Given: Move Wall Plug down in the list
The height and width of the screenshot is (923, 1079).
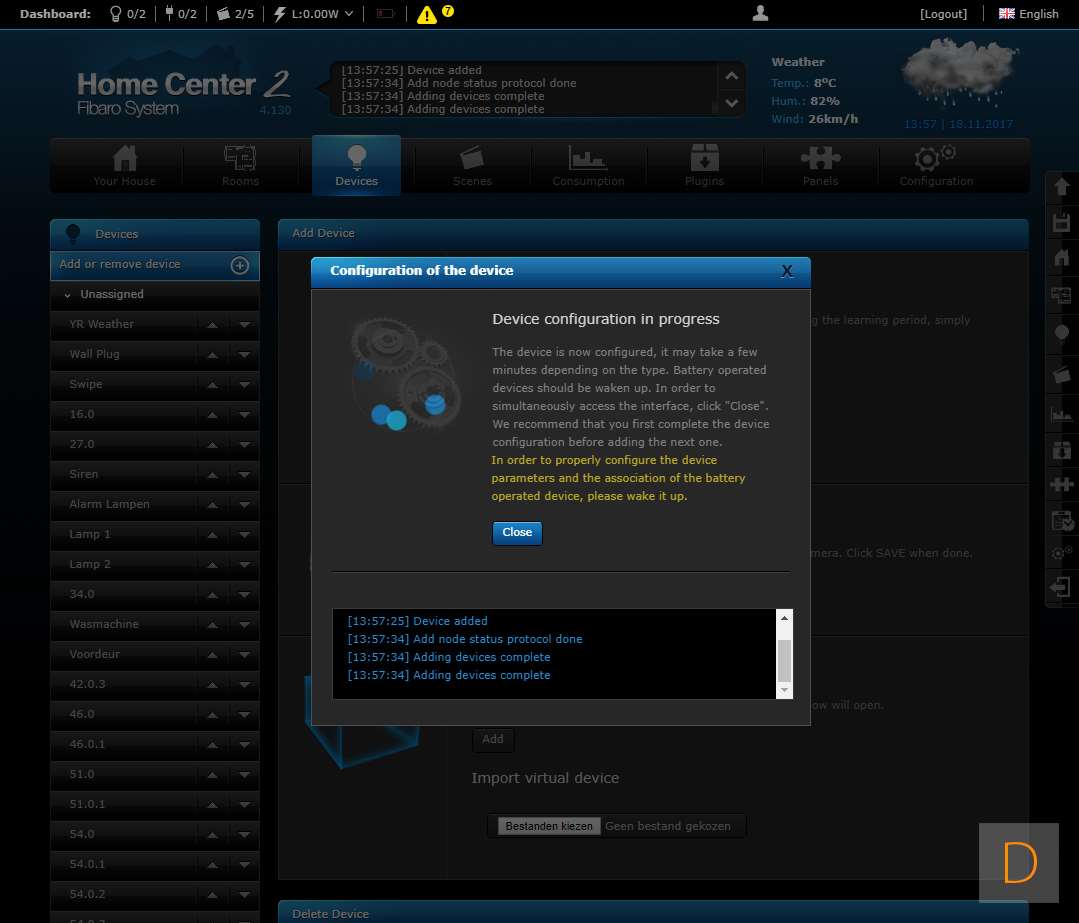Looking at the screenshot, I should 245,355.
